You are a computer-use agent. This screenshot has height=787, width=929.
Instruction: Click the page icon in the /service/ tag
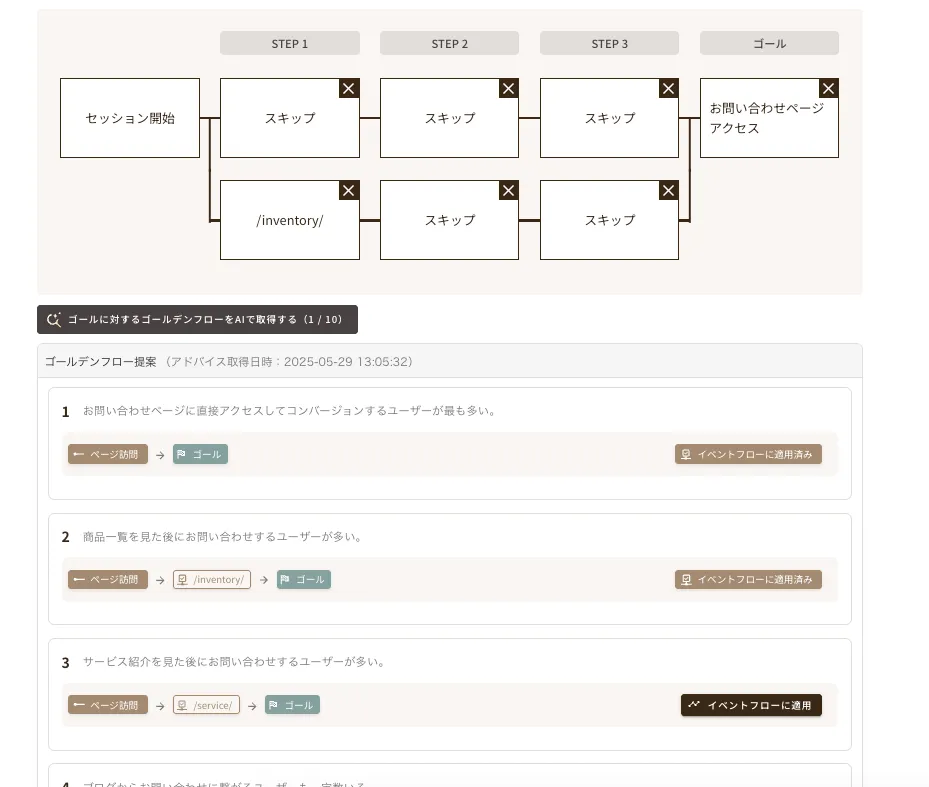pos(182,705)
